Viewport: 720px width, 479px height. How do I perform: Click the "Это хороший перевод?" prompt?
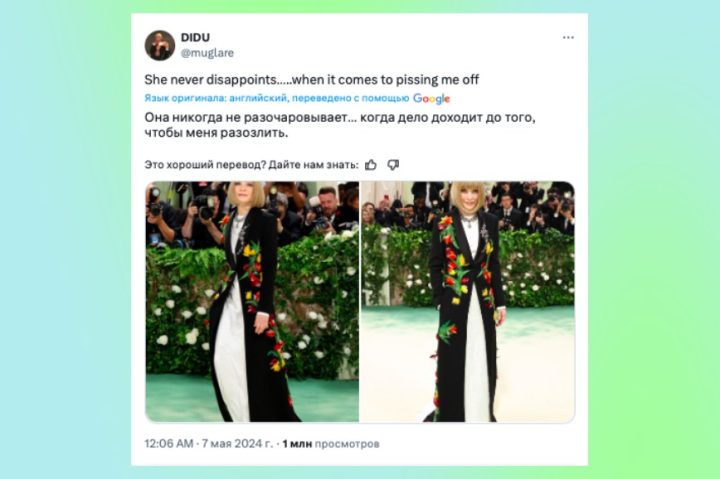(x=205, y=164)
